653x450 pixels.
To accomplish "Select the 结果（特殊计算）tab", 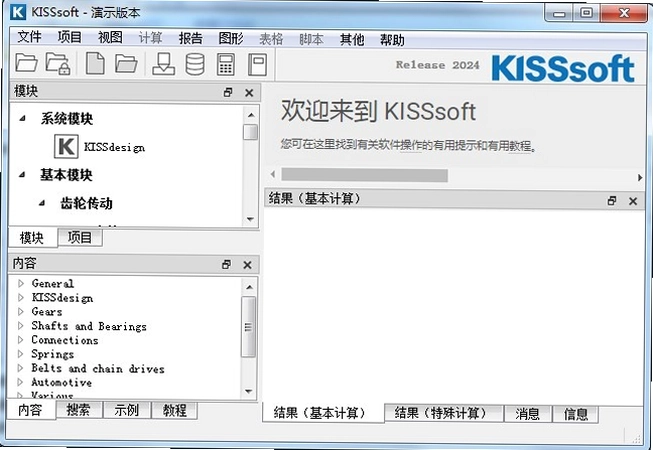I will point(444,413).
